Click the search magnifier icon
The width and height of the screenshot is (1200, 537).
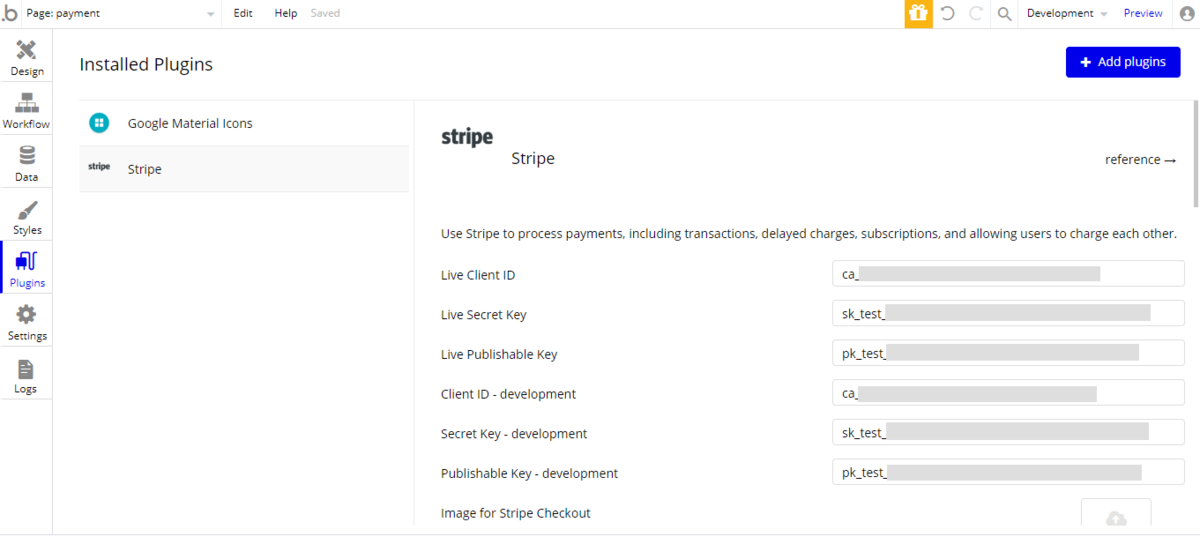coord(1004,14)
